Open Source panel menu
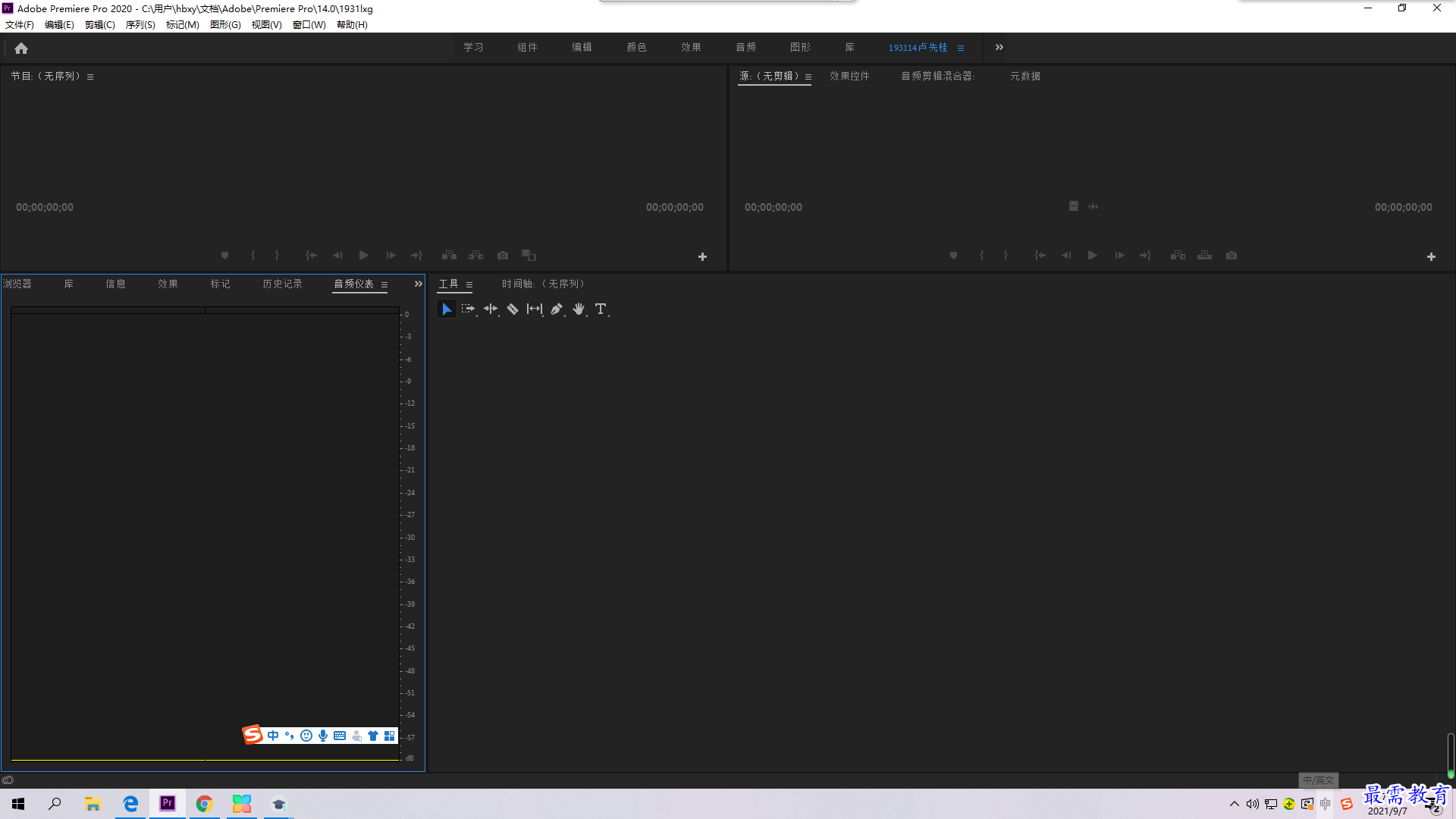 tap(808, 77)
